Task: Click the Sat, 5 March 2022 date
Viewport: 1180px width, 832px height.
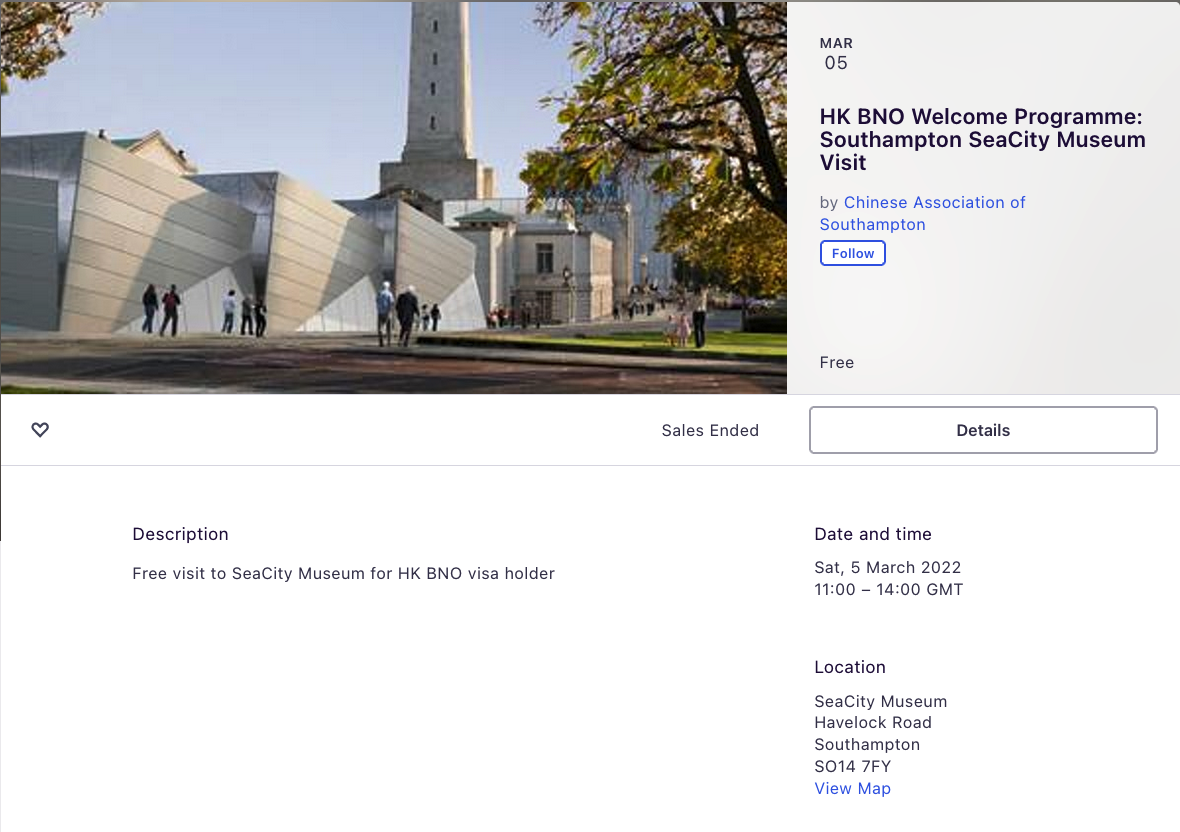Action: pyautogui.click(x=887, y=567)
